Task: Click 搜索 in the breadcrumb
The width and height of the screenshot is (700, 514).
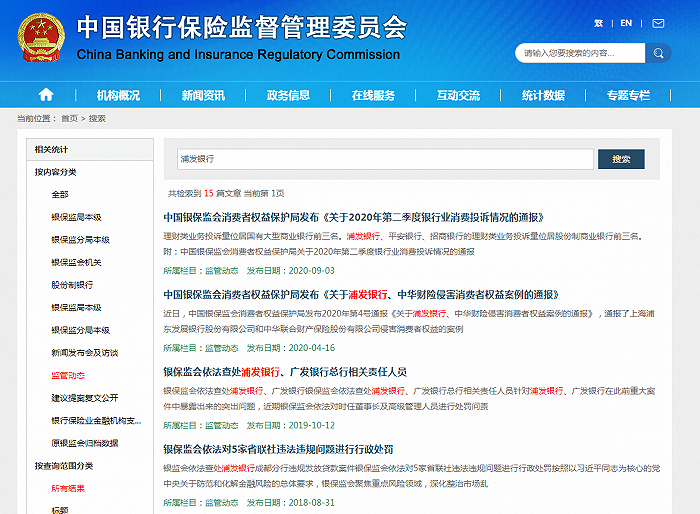Action: (x=97, y=118)
